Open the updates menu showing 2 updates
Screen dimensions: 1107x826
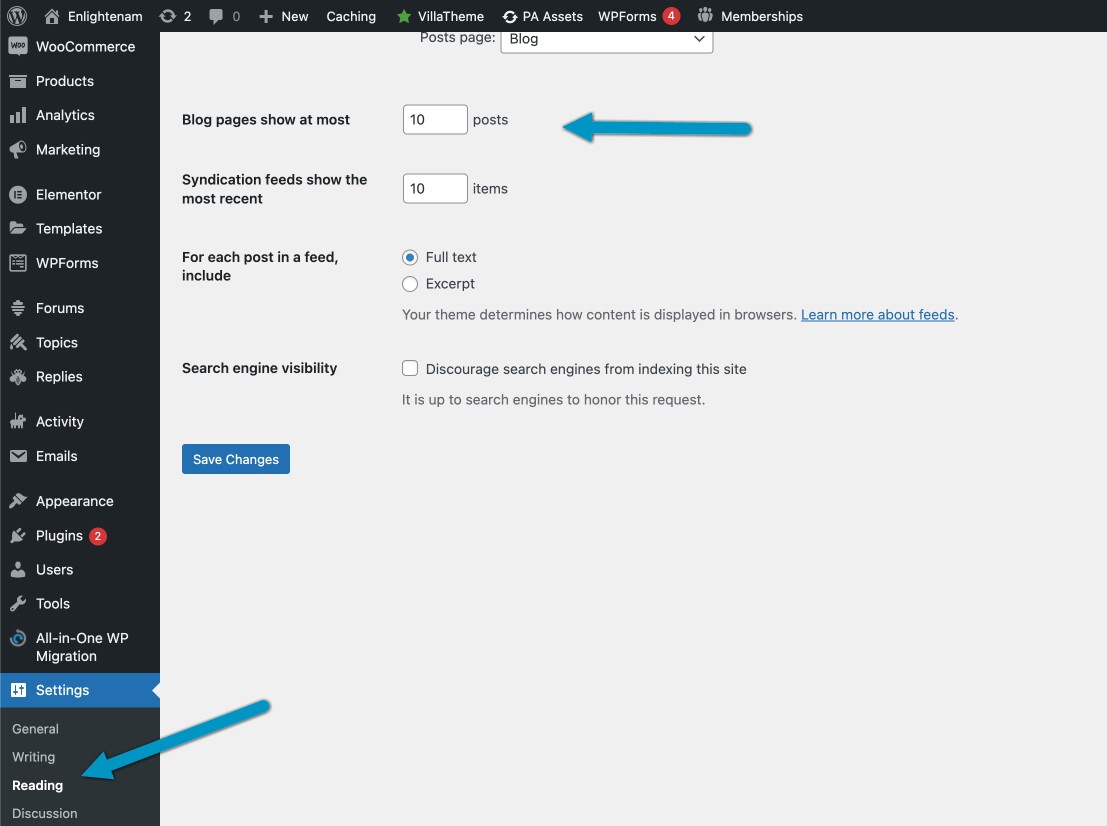(x=172, y=15)
